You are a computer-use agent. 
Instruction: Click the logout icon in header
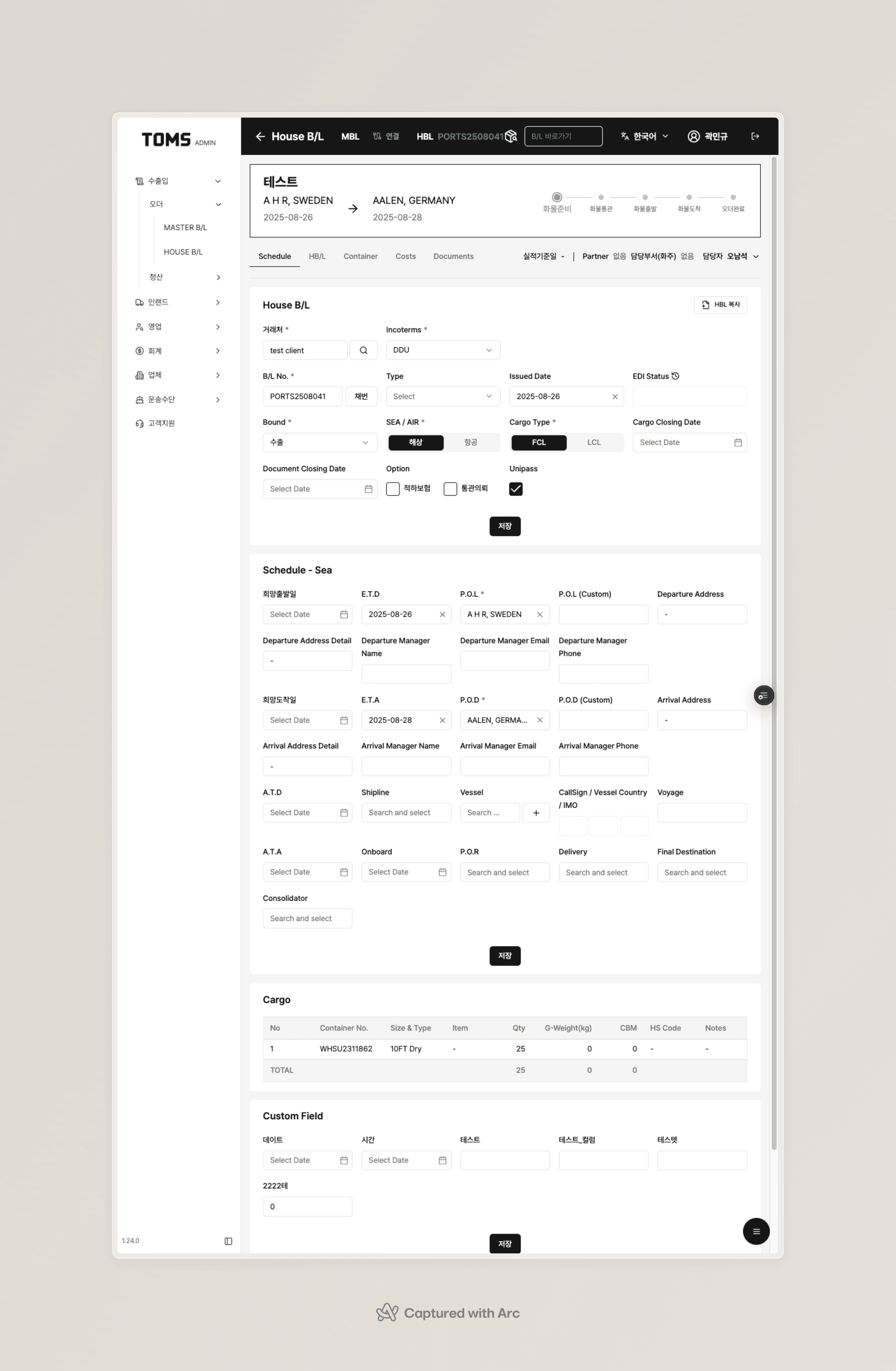pos(755,136)
